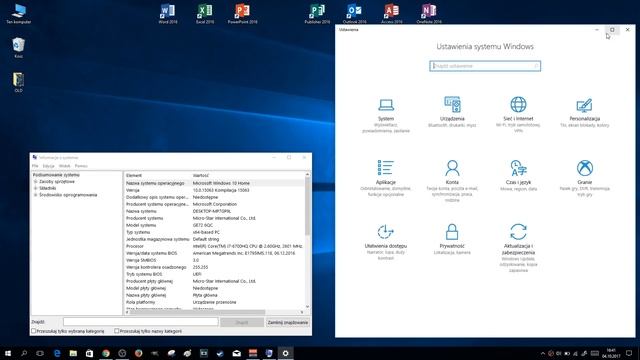Select the PowerPoint 2016 desktop shortcut
Viewport: 640px width, 360px height.
(x=242, y=14)
